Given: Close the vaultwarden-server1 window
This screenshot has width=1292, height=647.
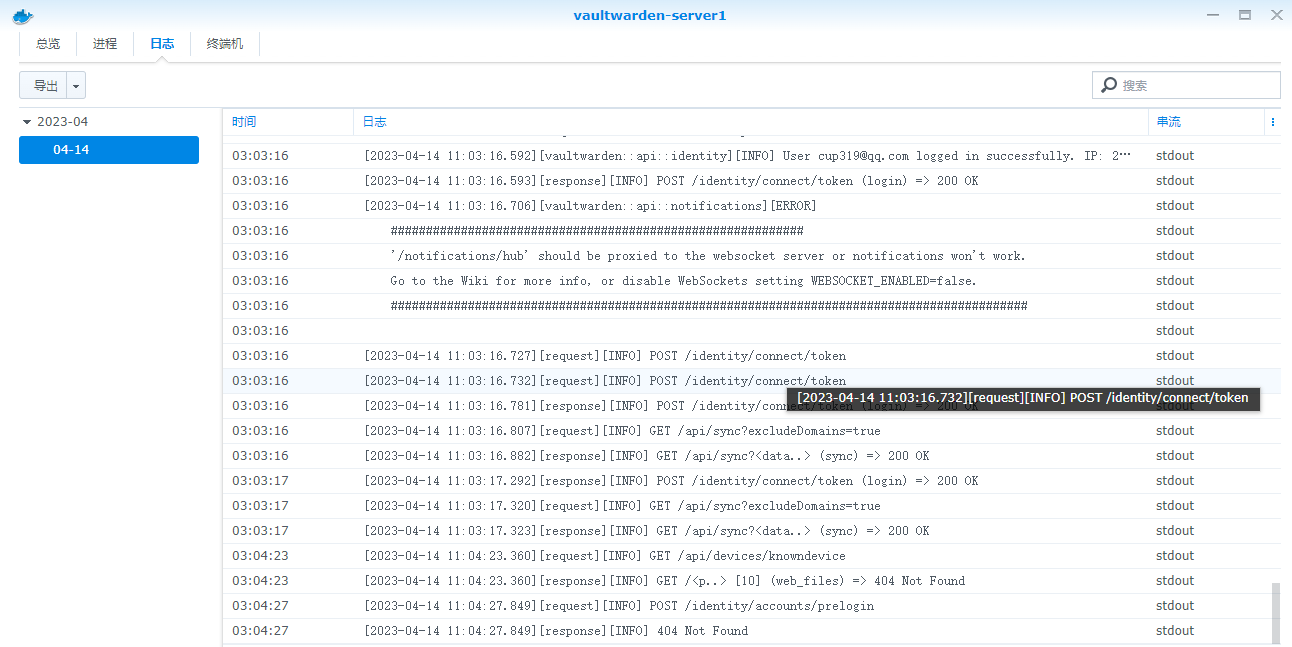Looking at the screenshot, I should pyautogui.click(x=1276, y=15).
